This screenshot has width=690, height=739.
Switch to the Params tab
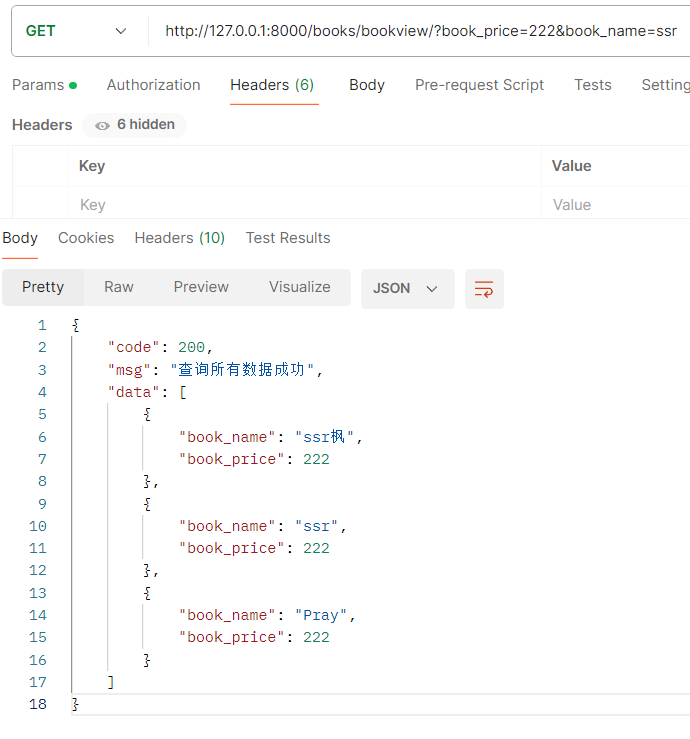(x=38, y=85)
